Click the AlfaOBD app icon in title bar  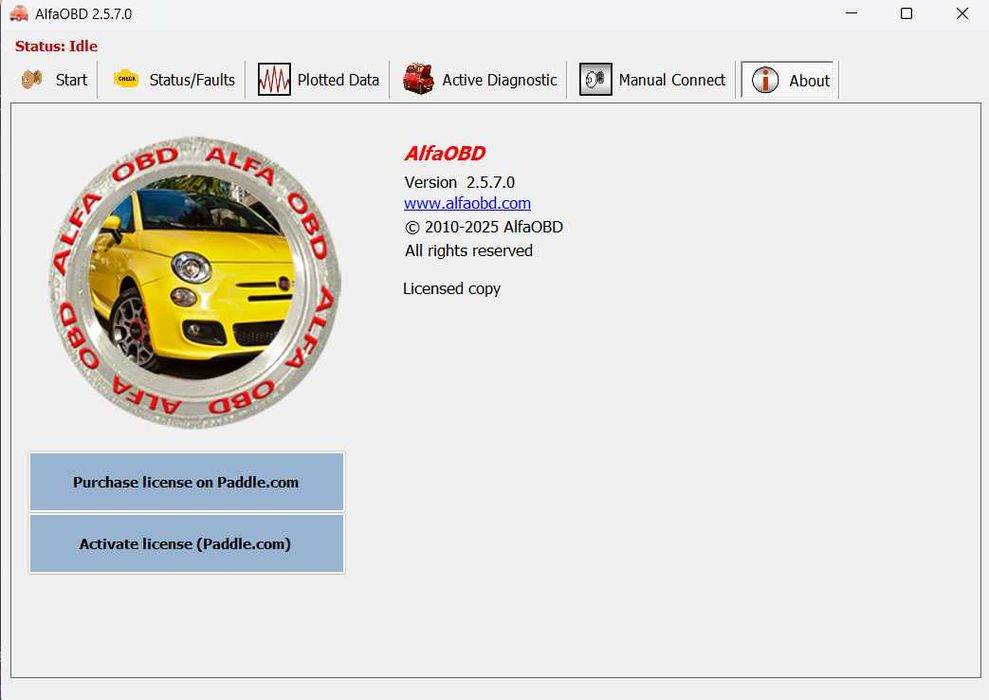19,13
